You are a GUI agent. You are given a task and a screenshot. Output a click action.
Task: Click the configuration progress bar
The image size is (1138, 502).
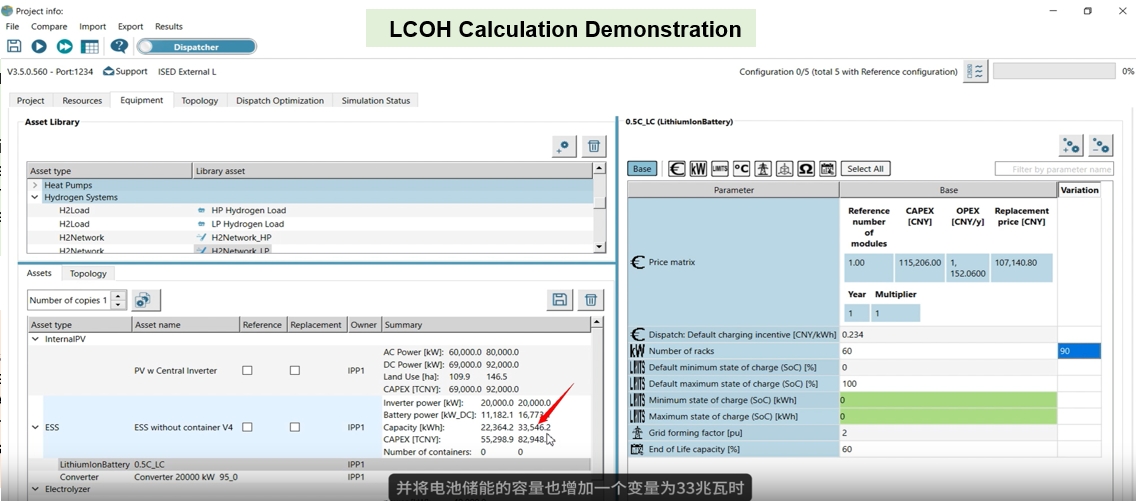[1054, 71]
